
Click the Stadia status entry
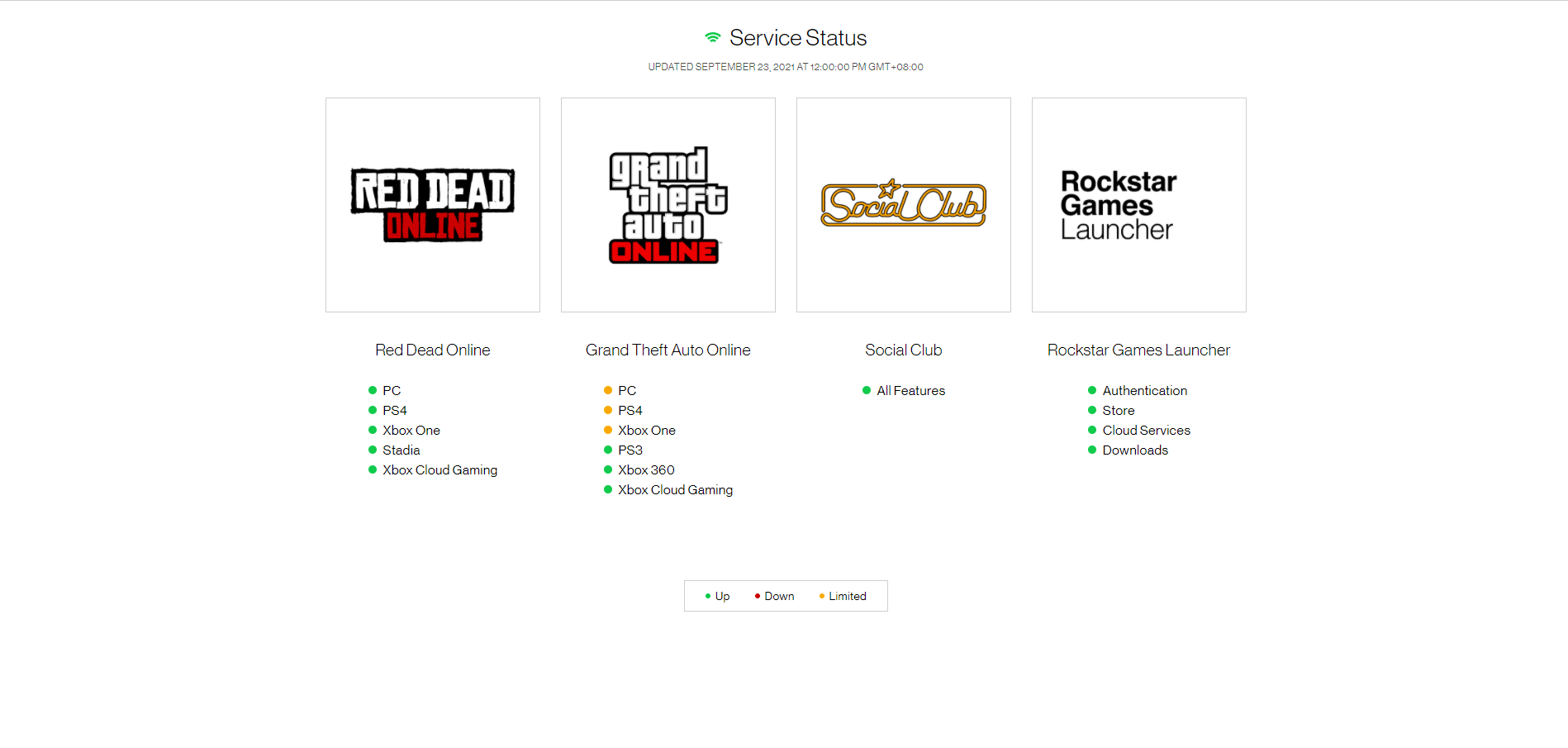click(395, 450)
